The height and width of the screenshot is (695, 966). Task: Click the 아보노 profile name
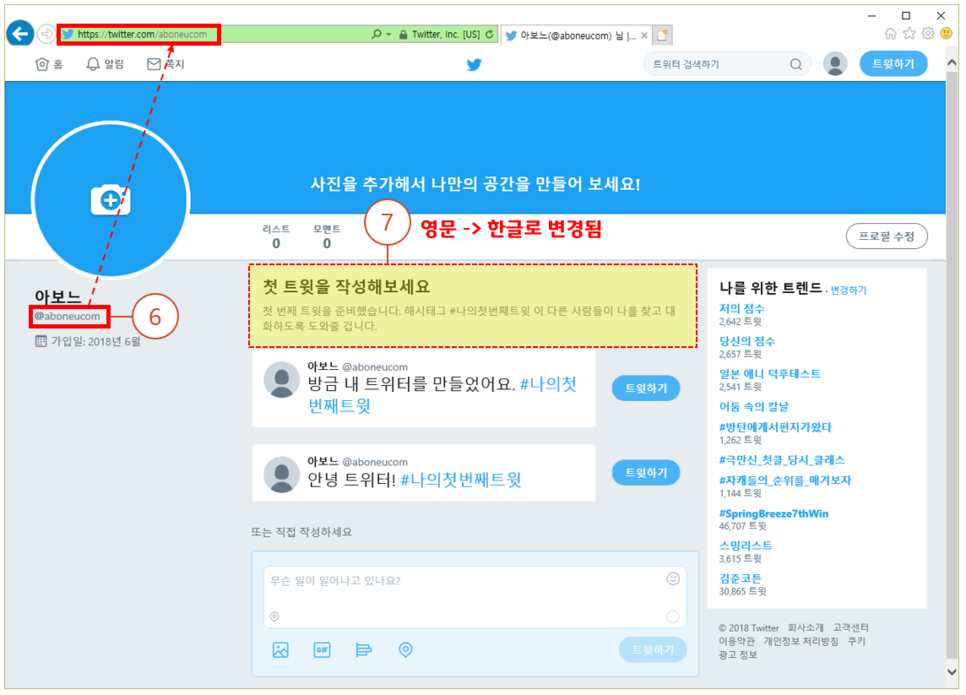(57, 296)
